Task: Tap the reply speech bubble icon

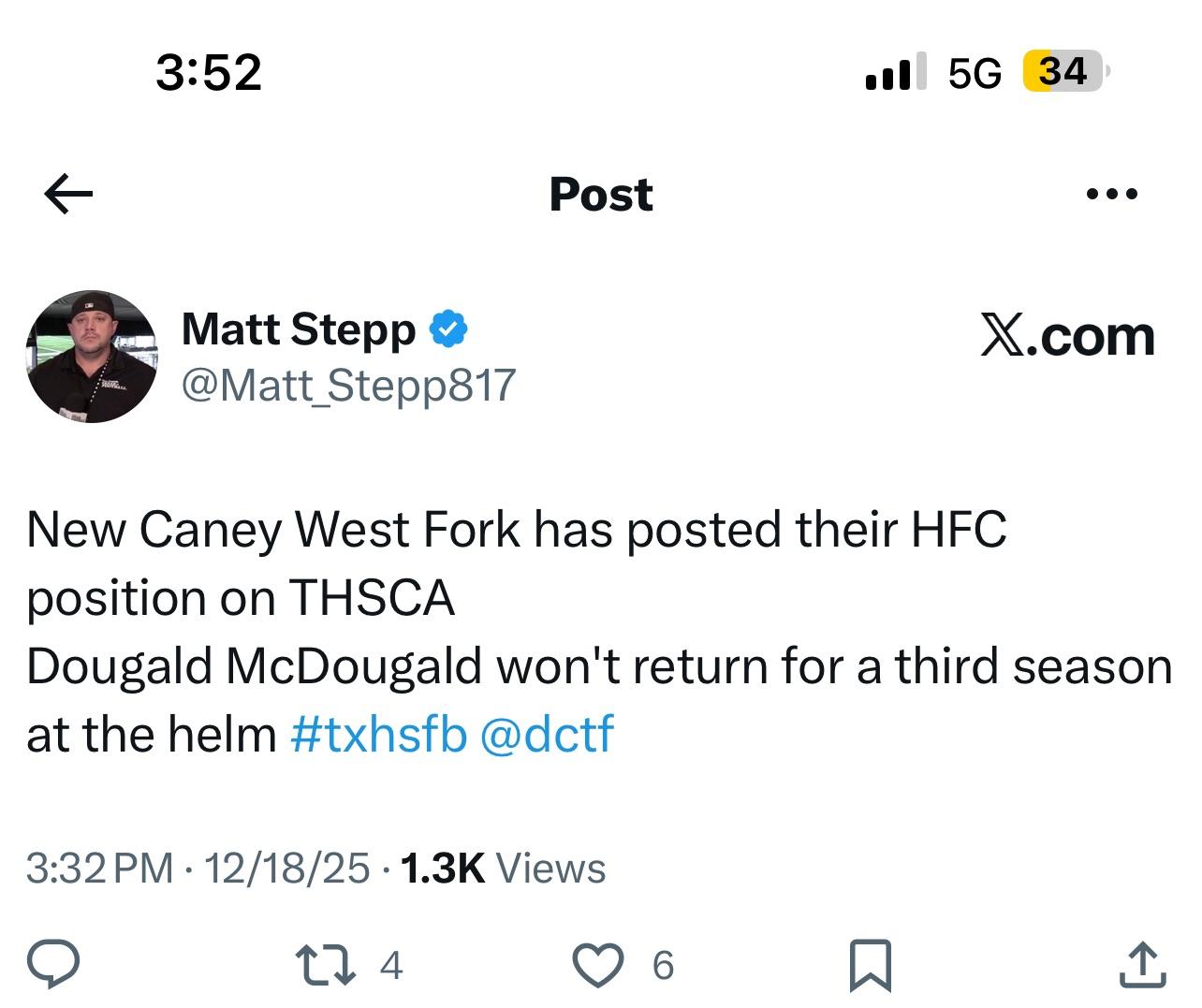Action: point(53,965)
